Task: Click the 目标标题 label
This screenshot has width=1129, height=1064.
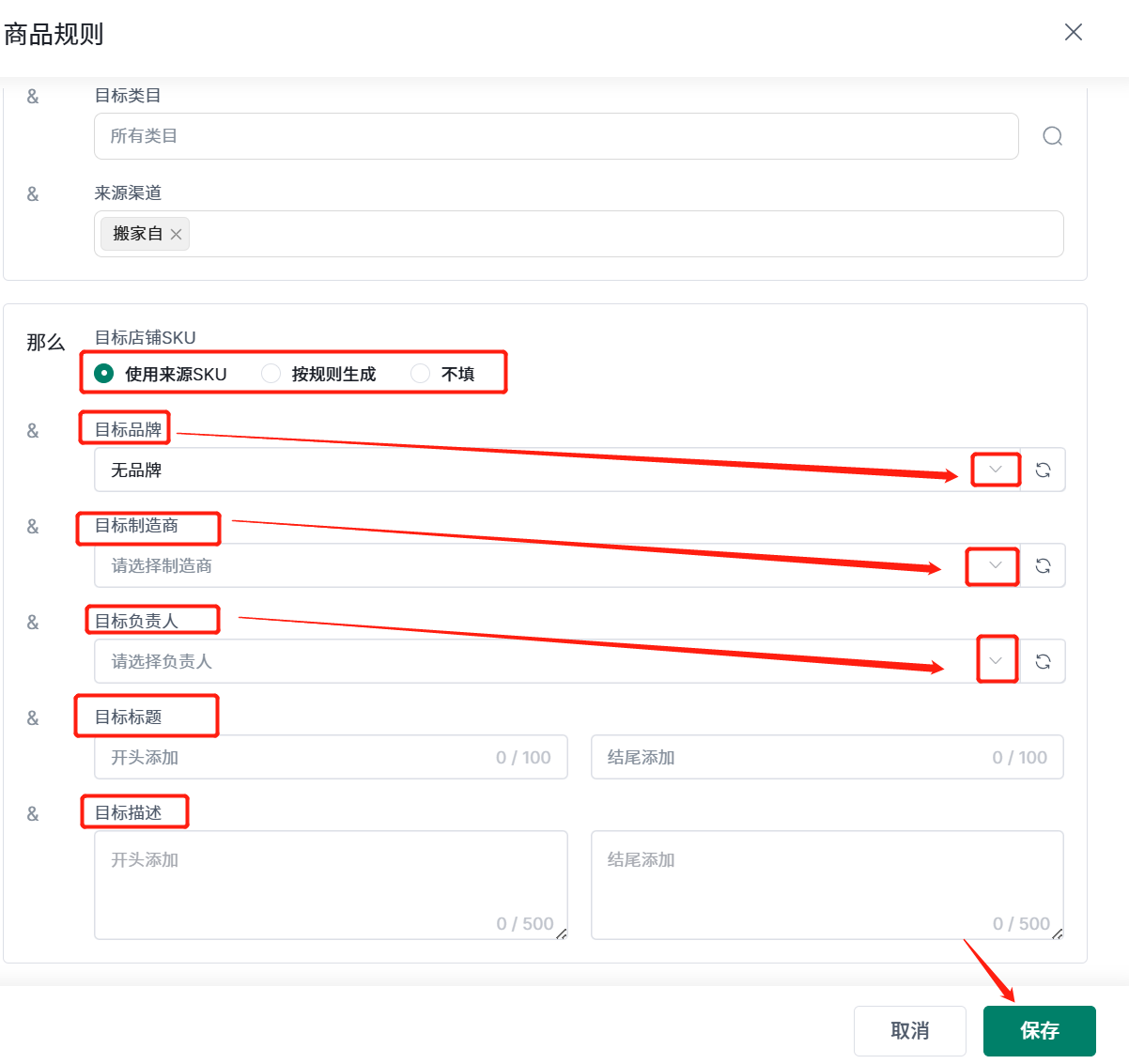Action: point(129,717)
